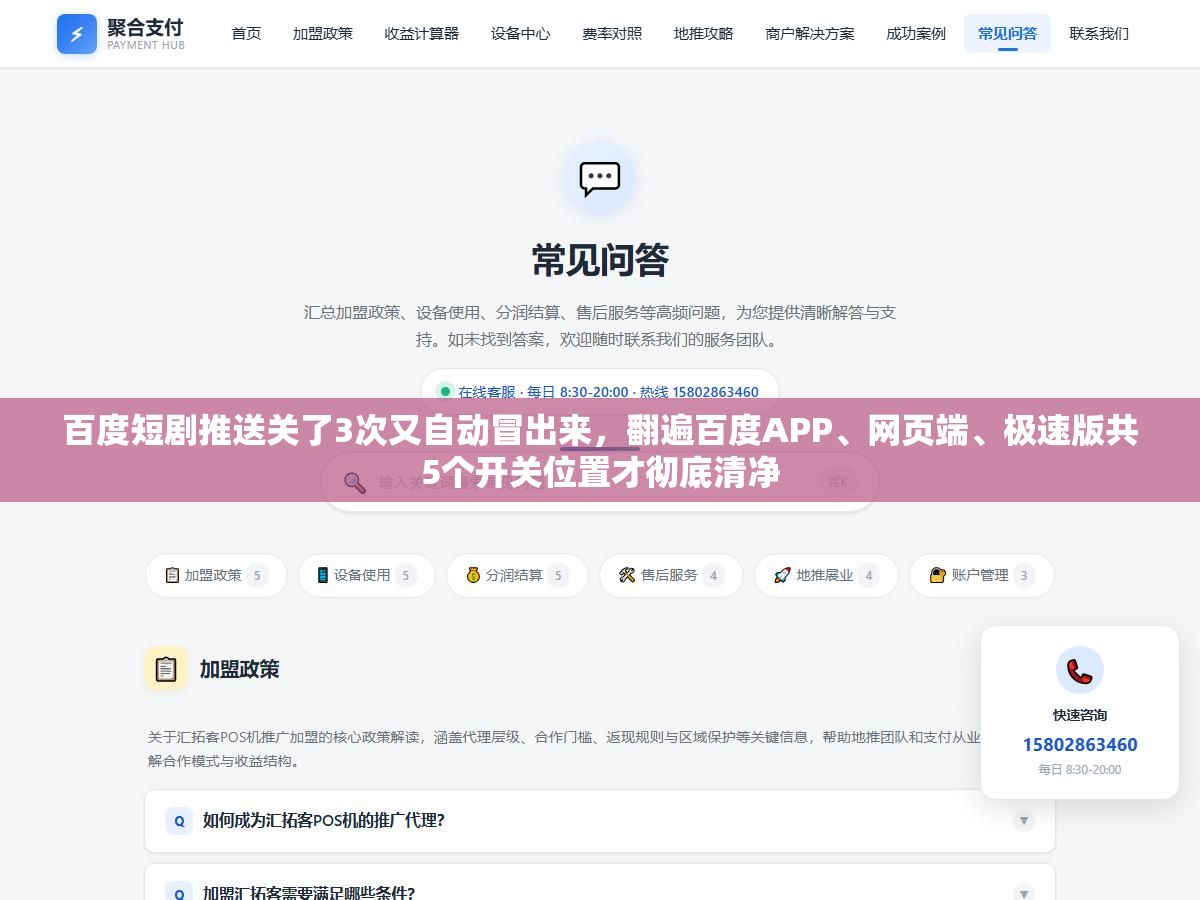Click the Q badge of 如何成为汇拓客POS机的推广代理

(179, 821)
